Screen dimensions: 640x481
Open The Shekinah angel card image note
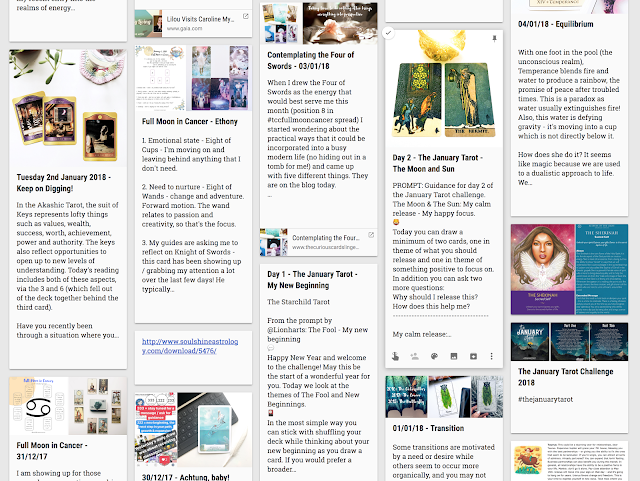[x=569, y=269]
